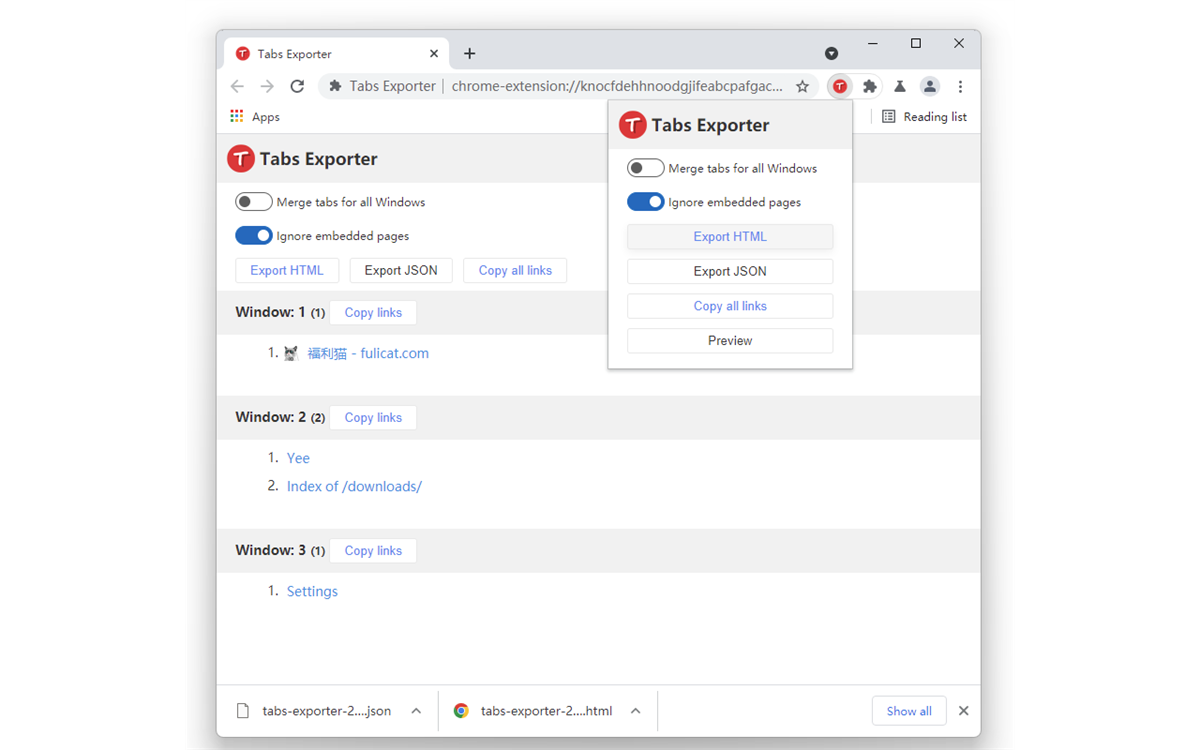Minimize the browser window
1200x750 pixels.
coord(873,44)
